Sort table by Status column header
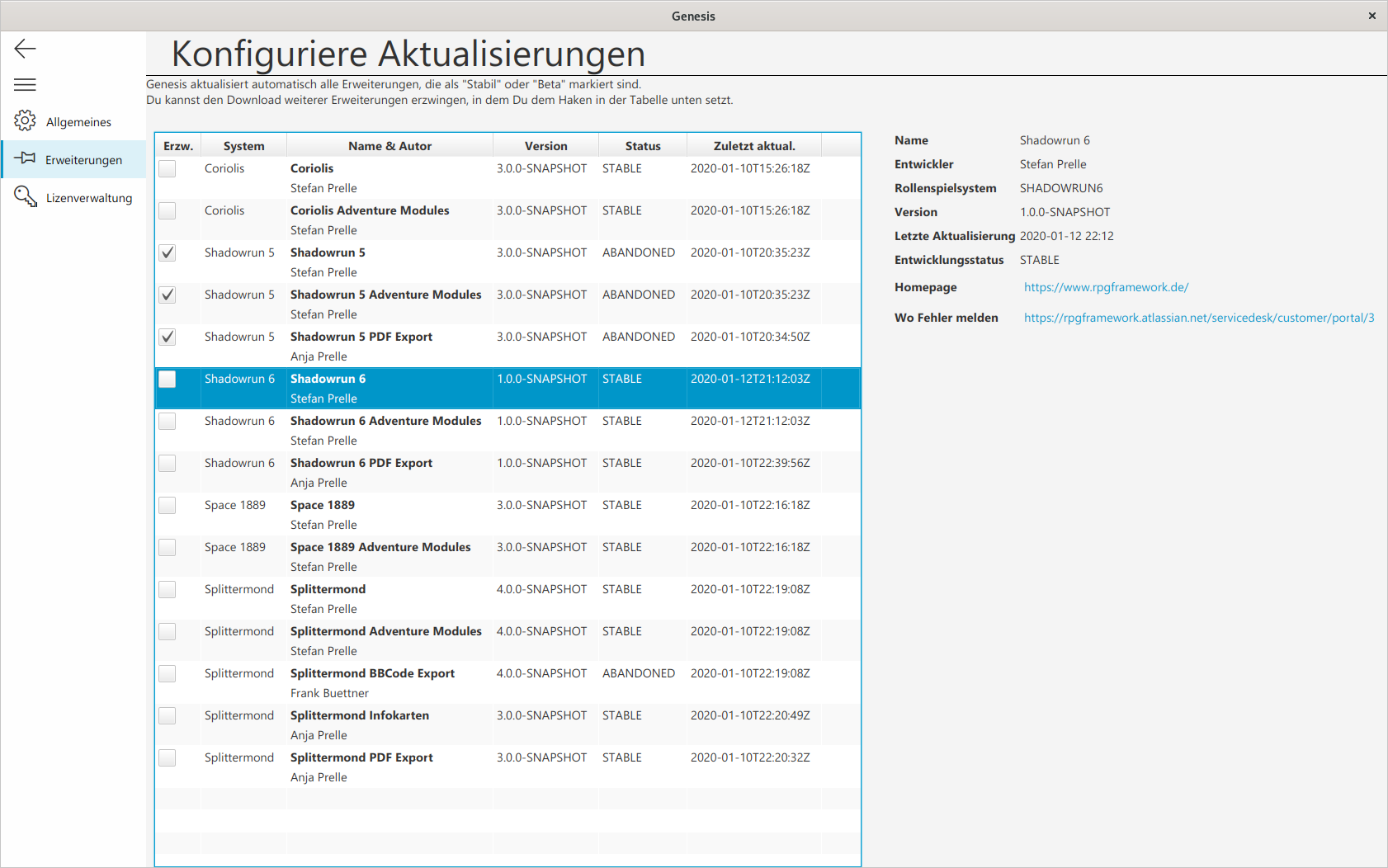Screen dimensions: 1388x868 643,146
